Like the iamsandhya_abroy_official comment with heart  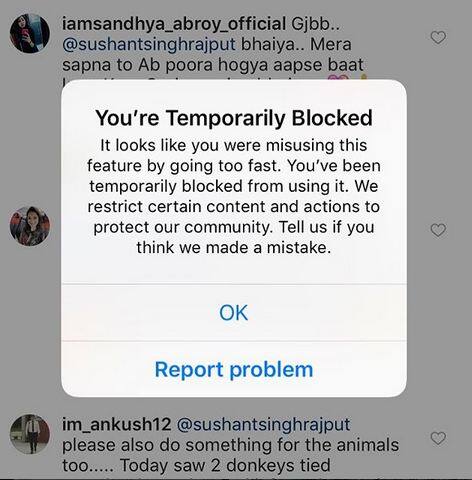(x=438, y=37)
